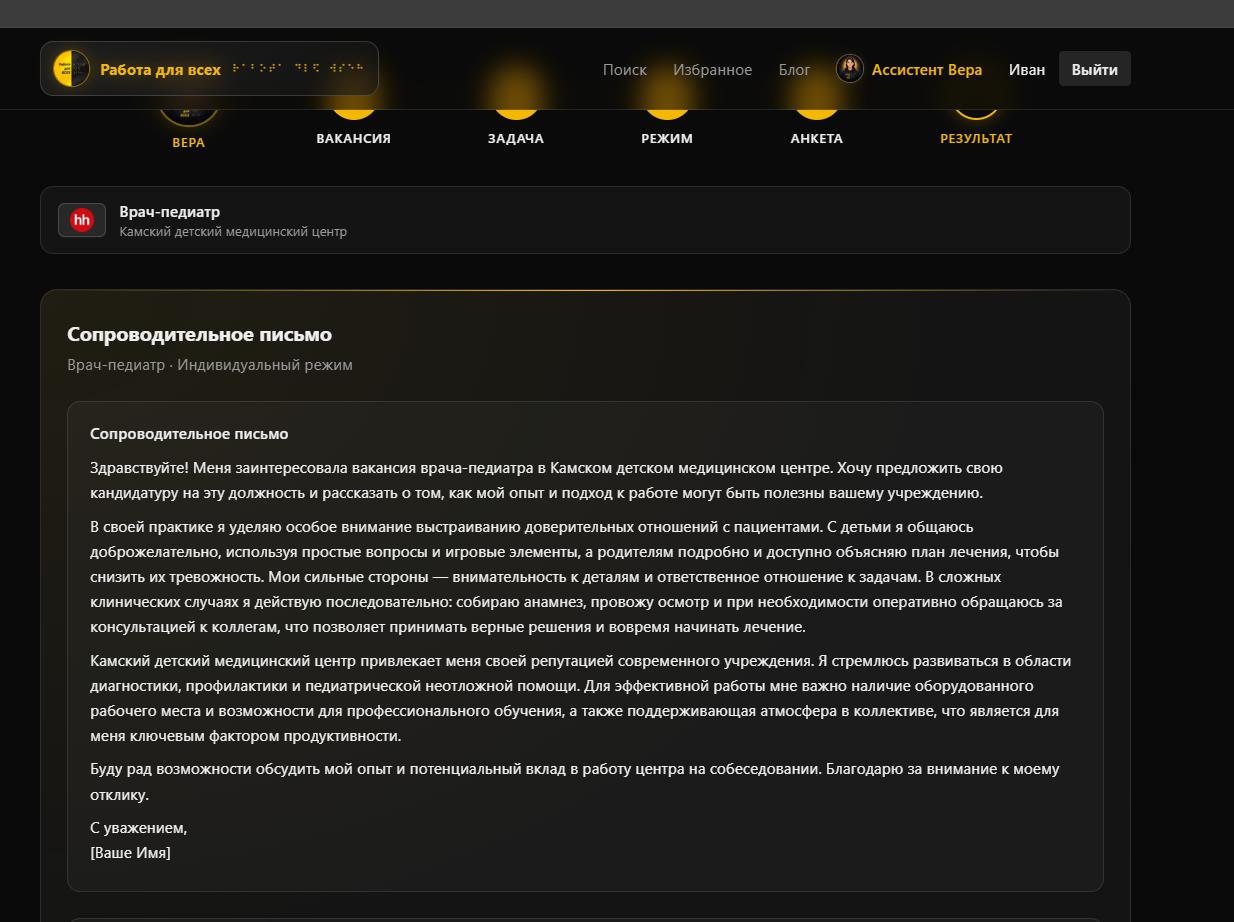Go to the ВЕРА step

click(188, 142)
